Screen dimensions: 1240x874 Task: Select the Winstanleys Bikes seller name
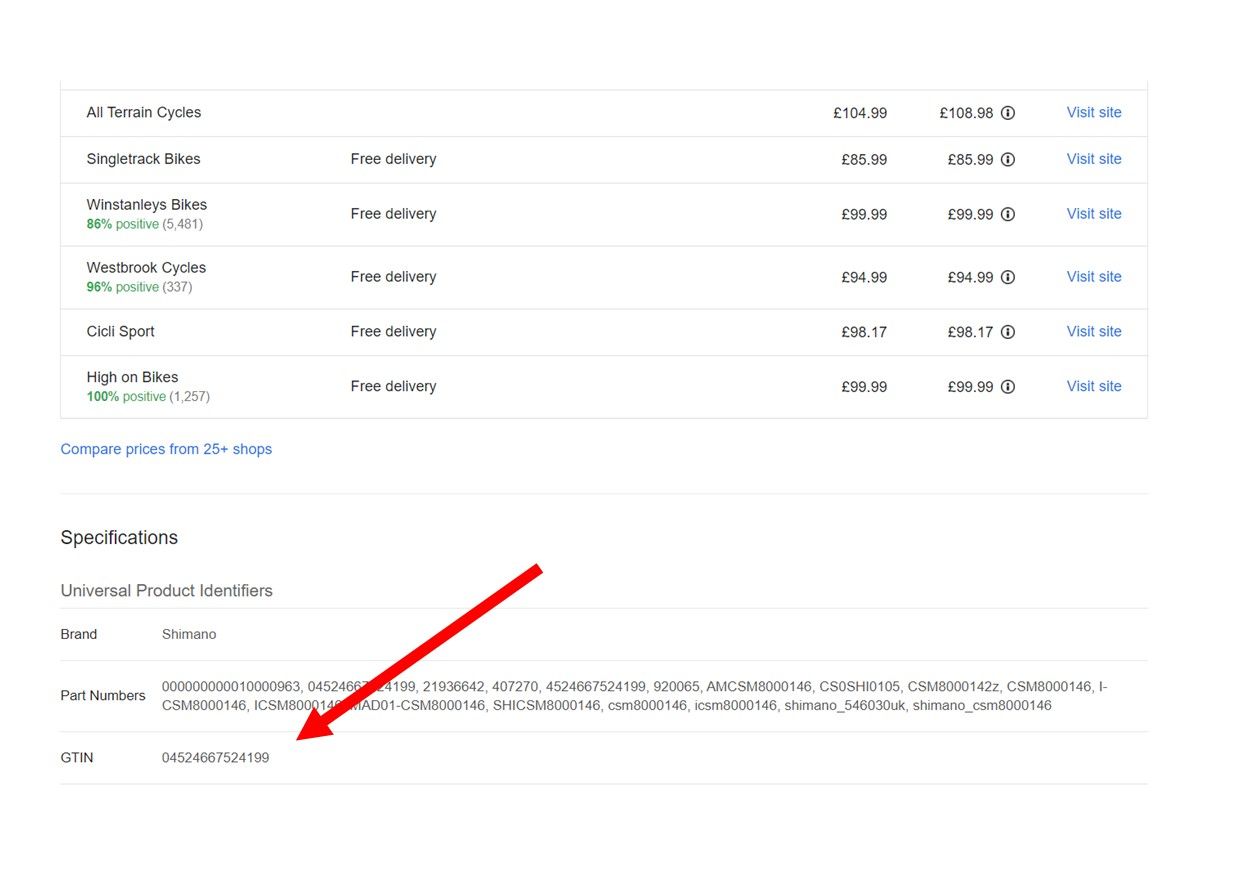(x=146, y=205)
